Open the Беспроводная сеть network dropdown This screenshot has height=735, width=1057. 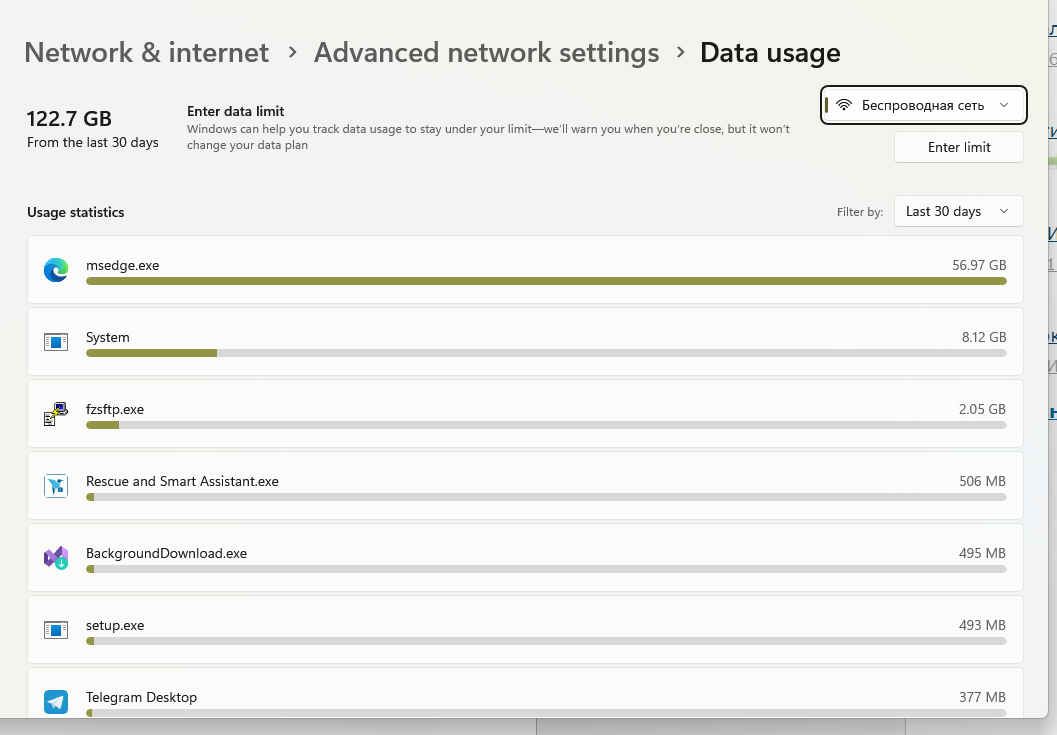click(x=924, y=105)
